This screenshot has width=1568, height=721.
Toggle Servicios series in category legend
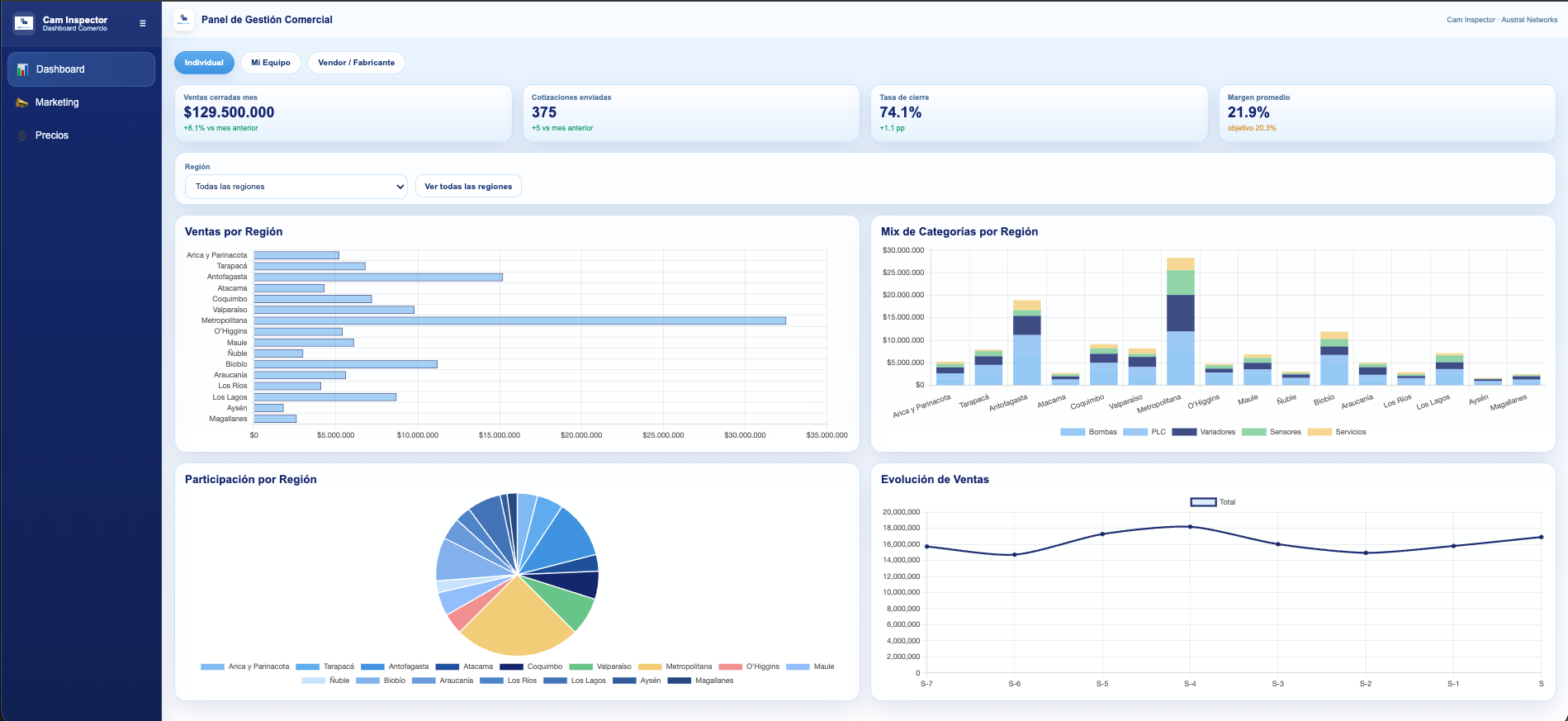[x=1337, y=432]
